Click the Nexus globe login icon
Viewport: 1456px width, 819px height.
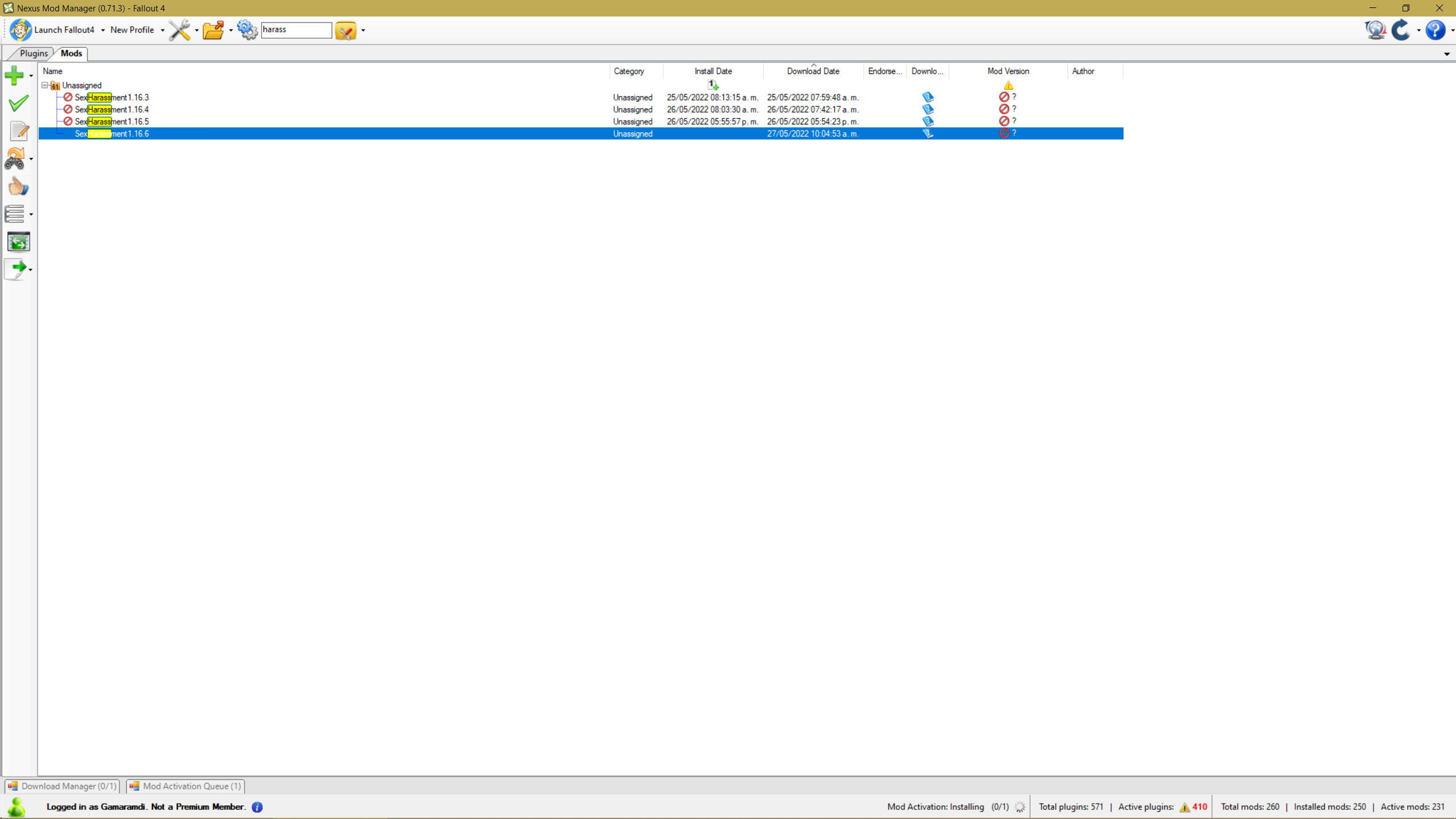(1375, 30)
